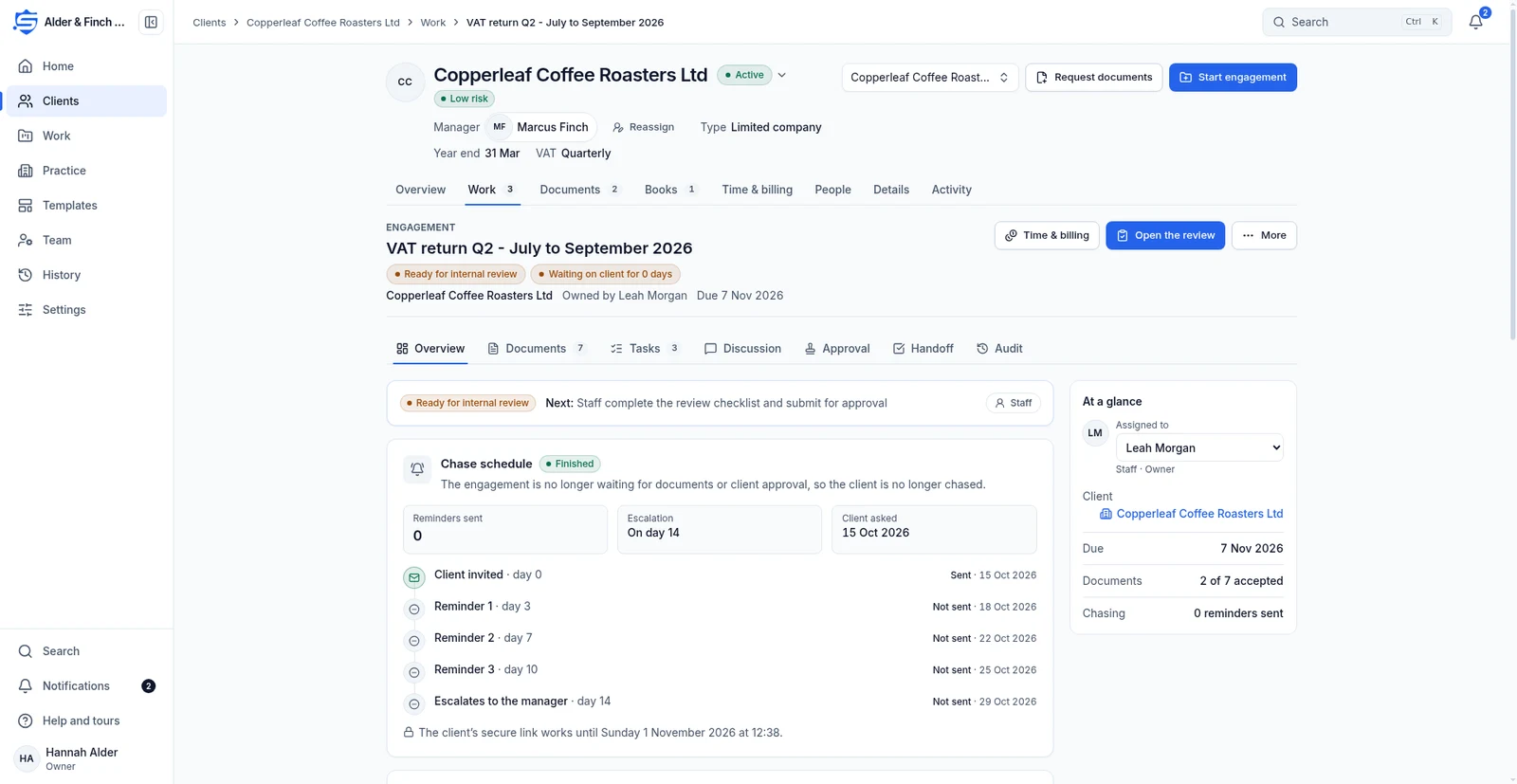Open Notifications in the sidebar

click(x=86, y=686)
